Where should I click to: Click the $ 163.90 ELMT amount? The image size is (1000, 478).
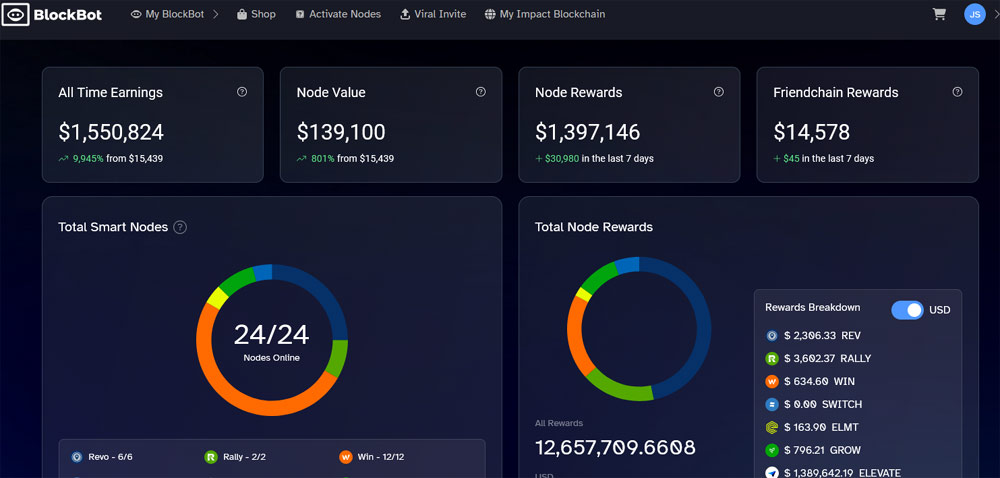point(819,427)
